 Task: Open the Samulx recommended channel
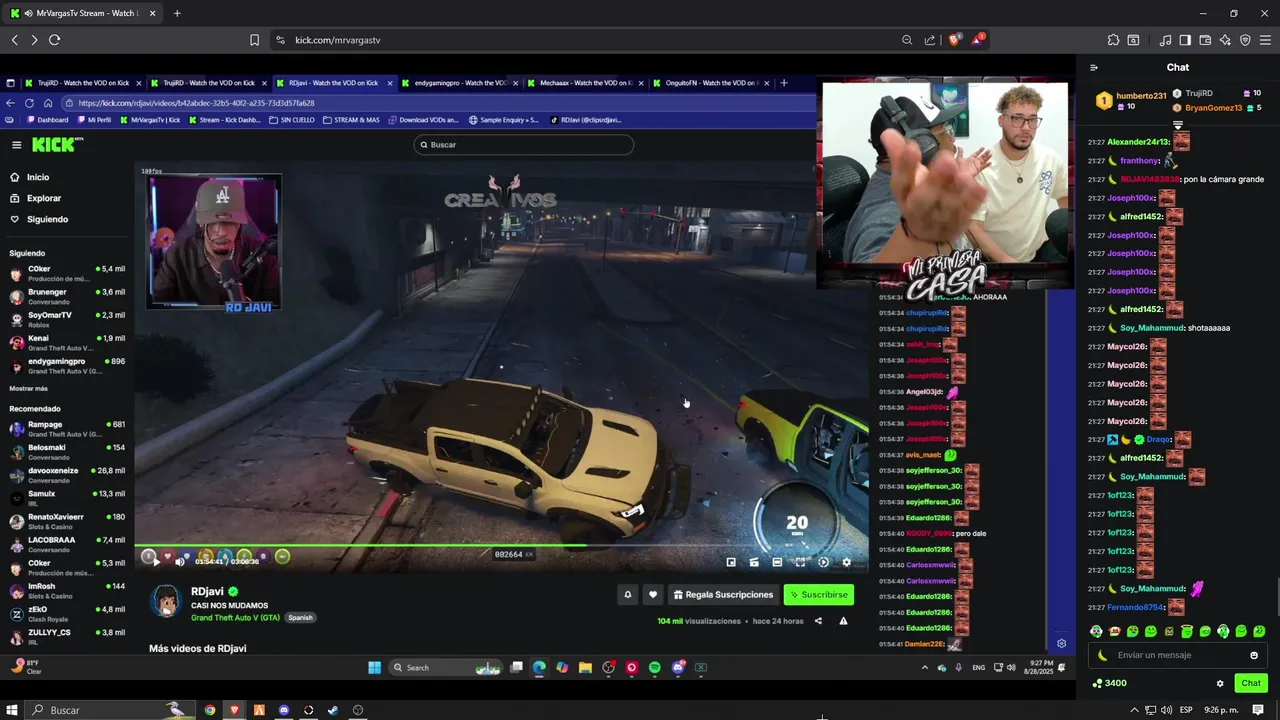point(66,498)
